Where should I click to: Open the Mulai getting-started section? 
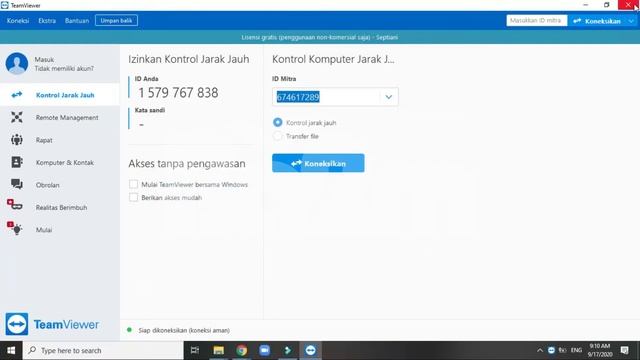(60, 230)
